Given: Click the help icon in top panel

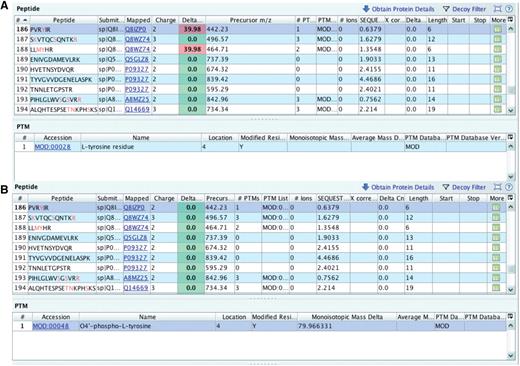Looking at the screenshot, I should click(509, 9).
